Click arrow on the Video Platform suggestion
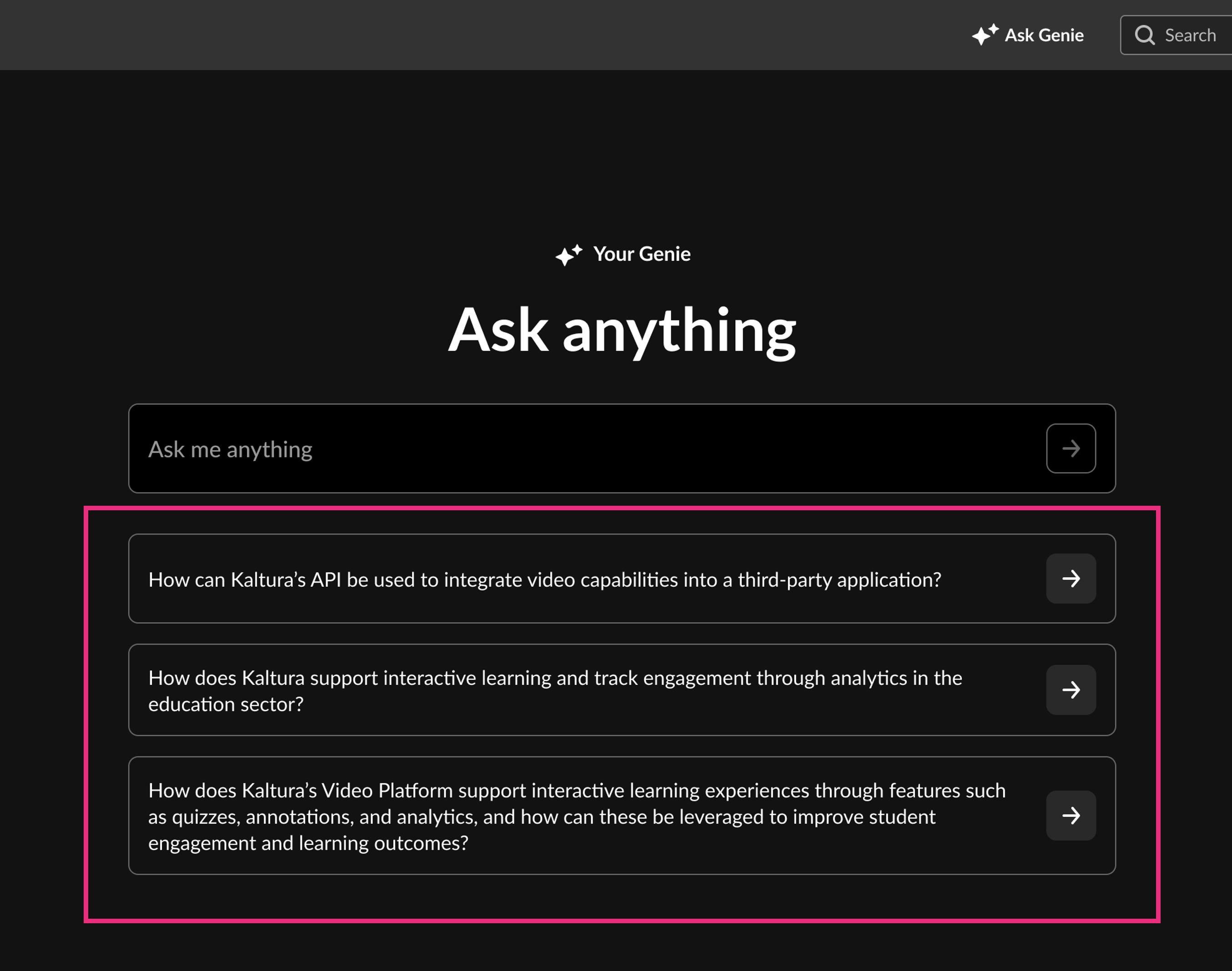1232x971 pixels. (1071, 816)
